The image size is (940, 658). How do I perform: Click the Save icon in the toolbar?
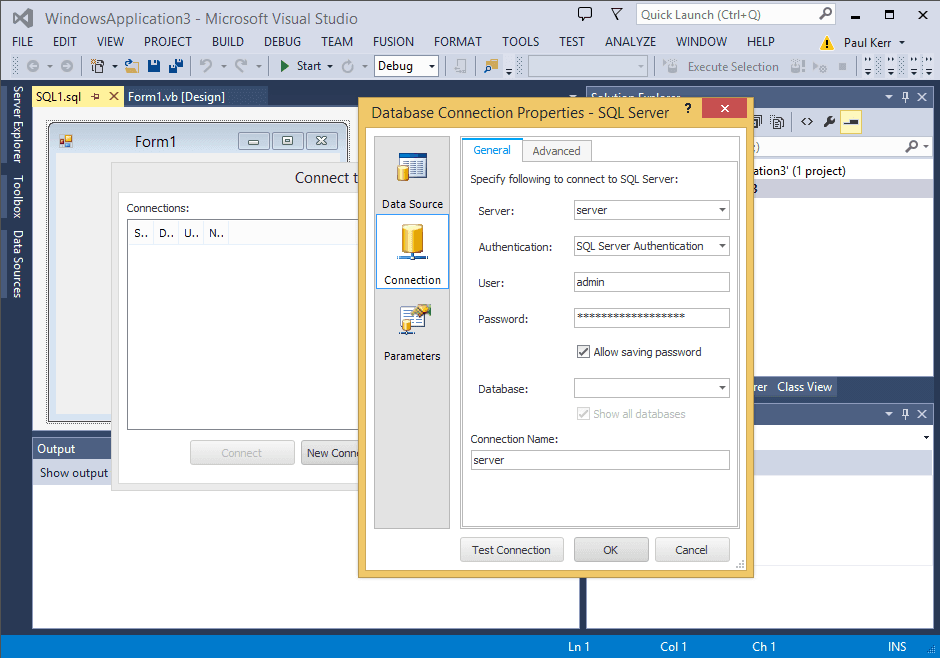point(154,66)
